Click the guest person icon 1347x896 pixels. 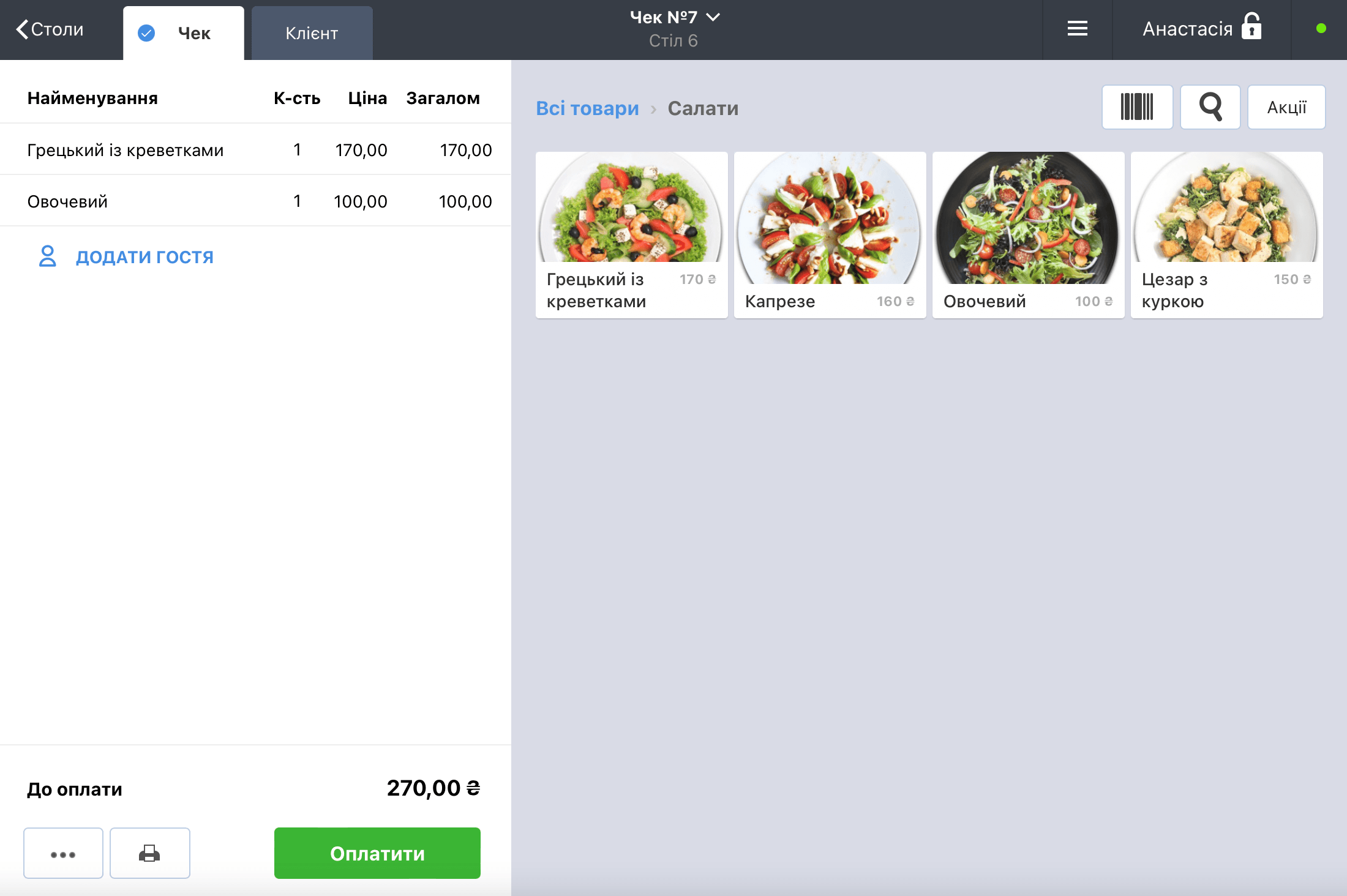click(x=47, y=256)
